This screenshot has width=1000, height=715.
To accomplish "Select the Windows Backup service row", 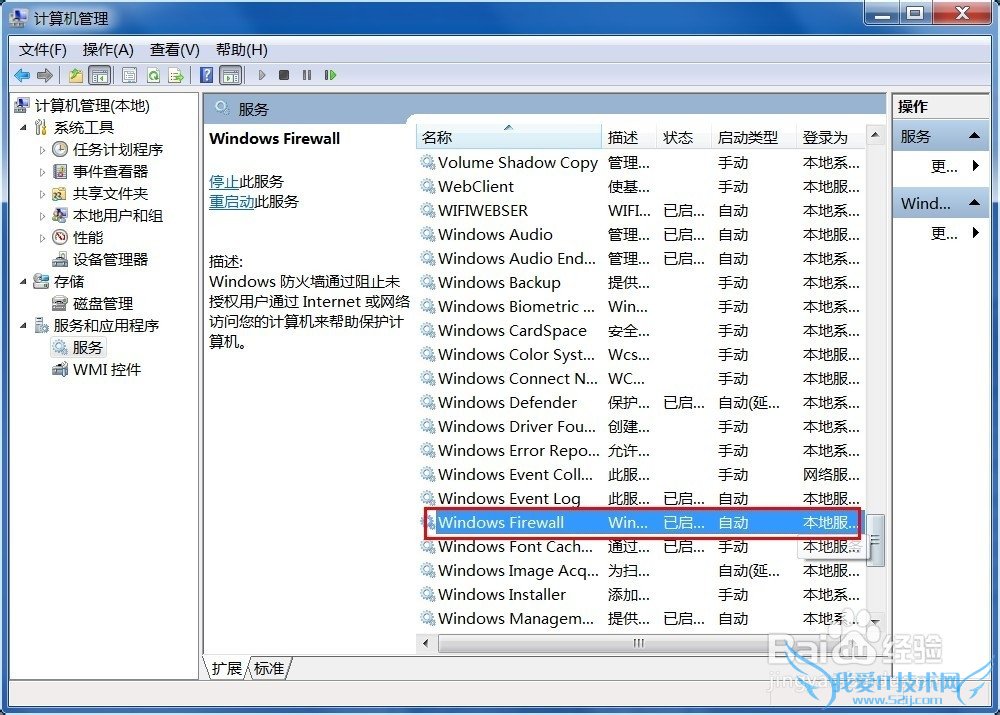I will coord(641,283).
